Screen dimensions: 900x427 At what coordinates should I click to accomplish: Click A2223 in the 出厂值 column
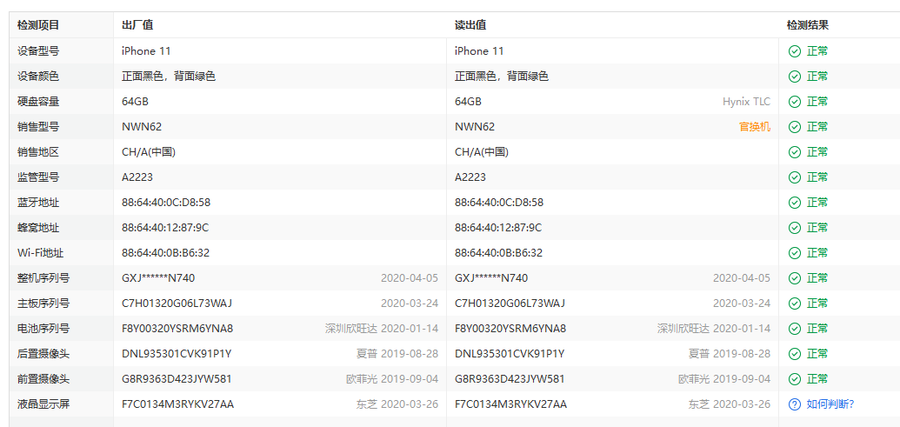(137, 177)
